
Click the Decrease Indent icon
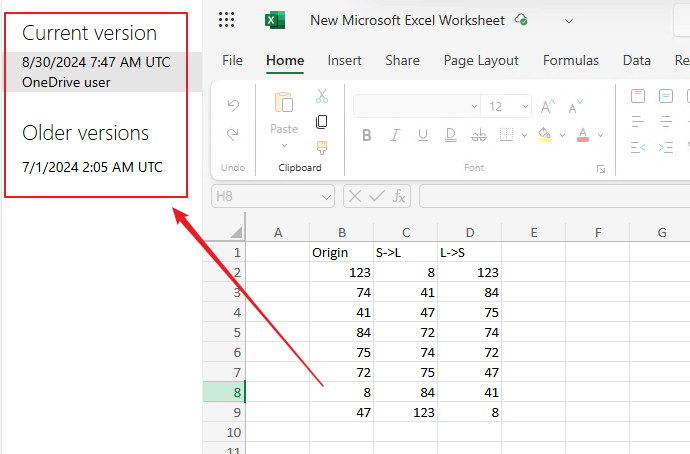(638, 147)
